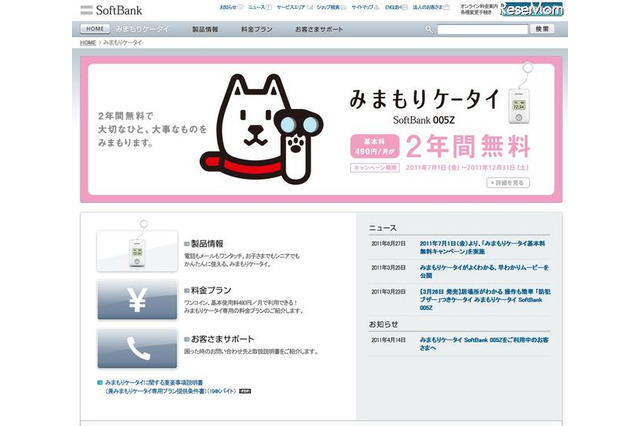Viewport: 640px width, 426px height.
Task: Focus the site search input field
Action: click(x=482, y=29)
